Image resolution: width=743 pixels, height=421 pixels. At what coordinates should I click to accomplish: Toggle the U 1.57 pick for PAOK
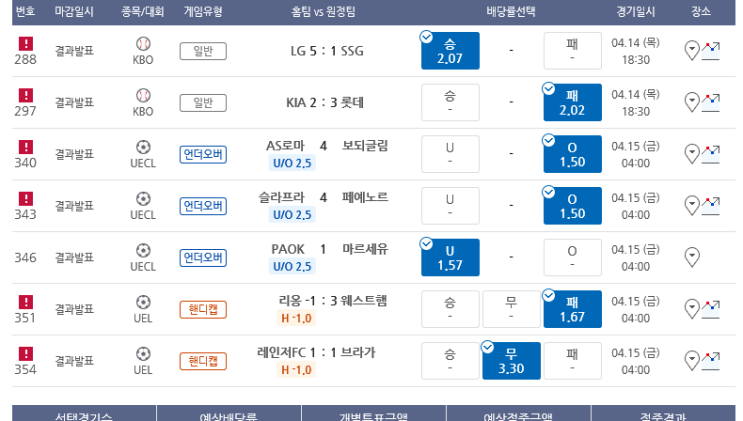[450, 257]
